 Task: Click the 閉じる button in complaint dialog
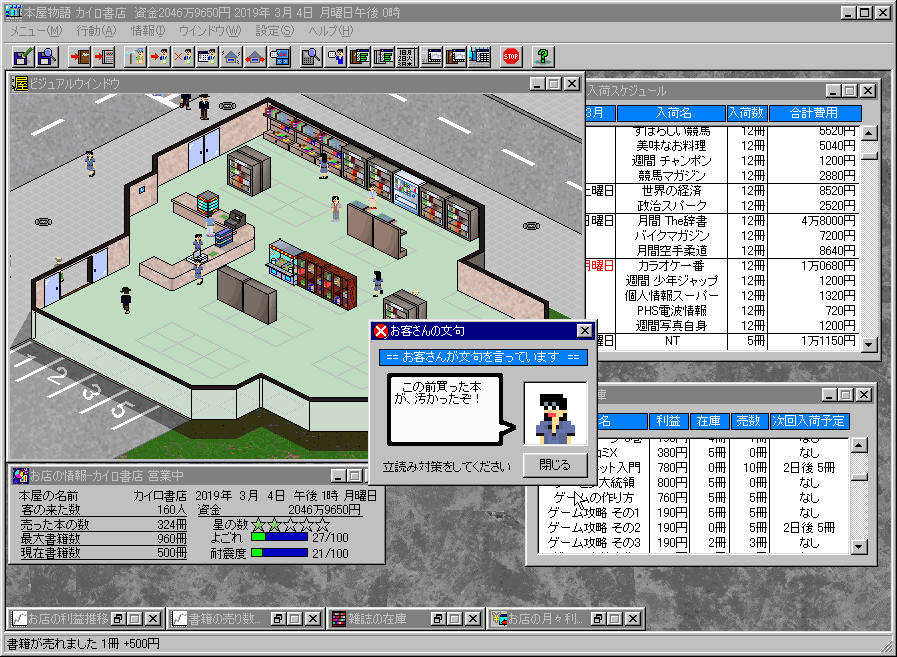click(x=555, y=465)
